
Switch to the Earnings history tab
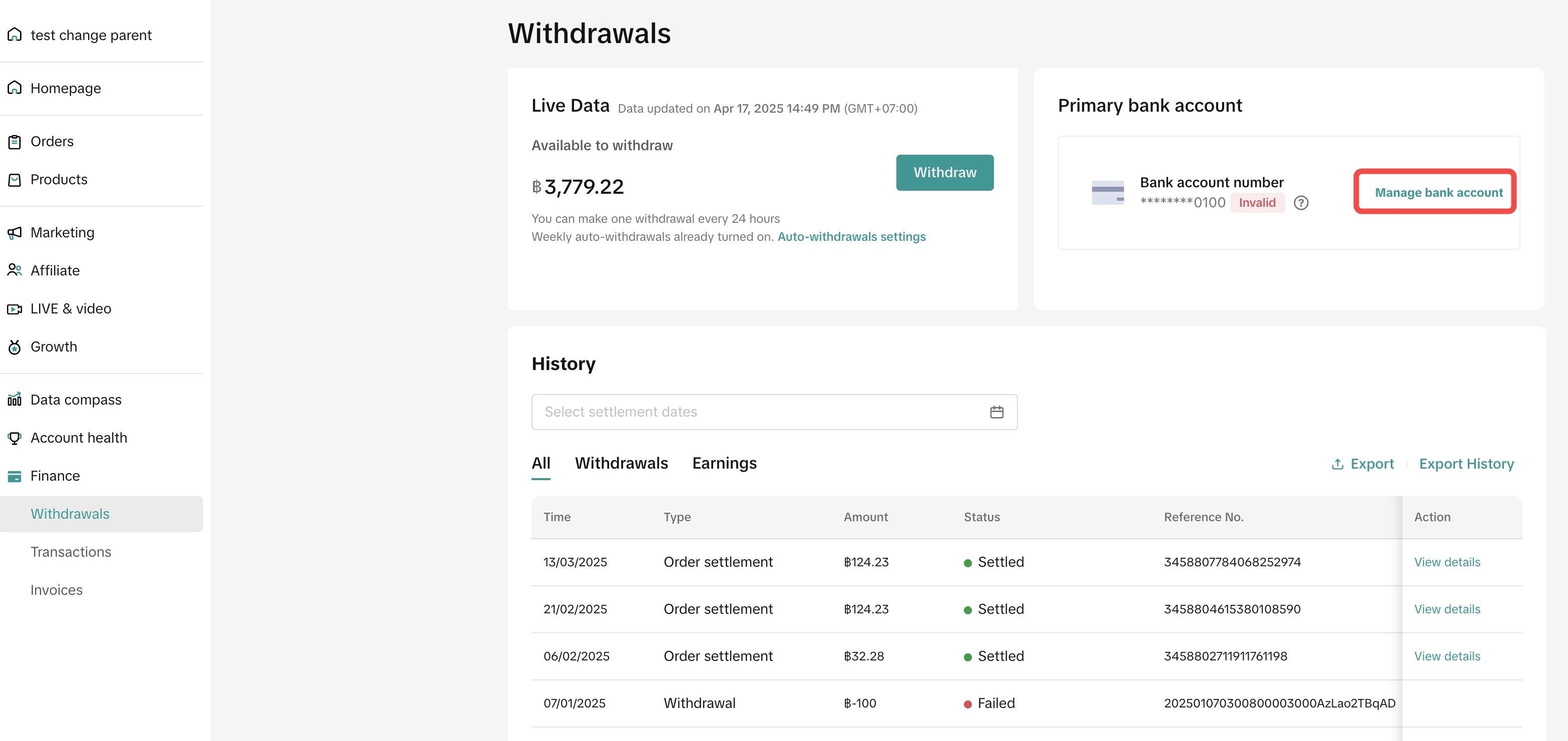pos(724,463)
